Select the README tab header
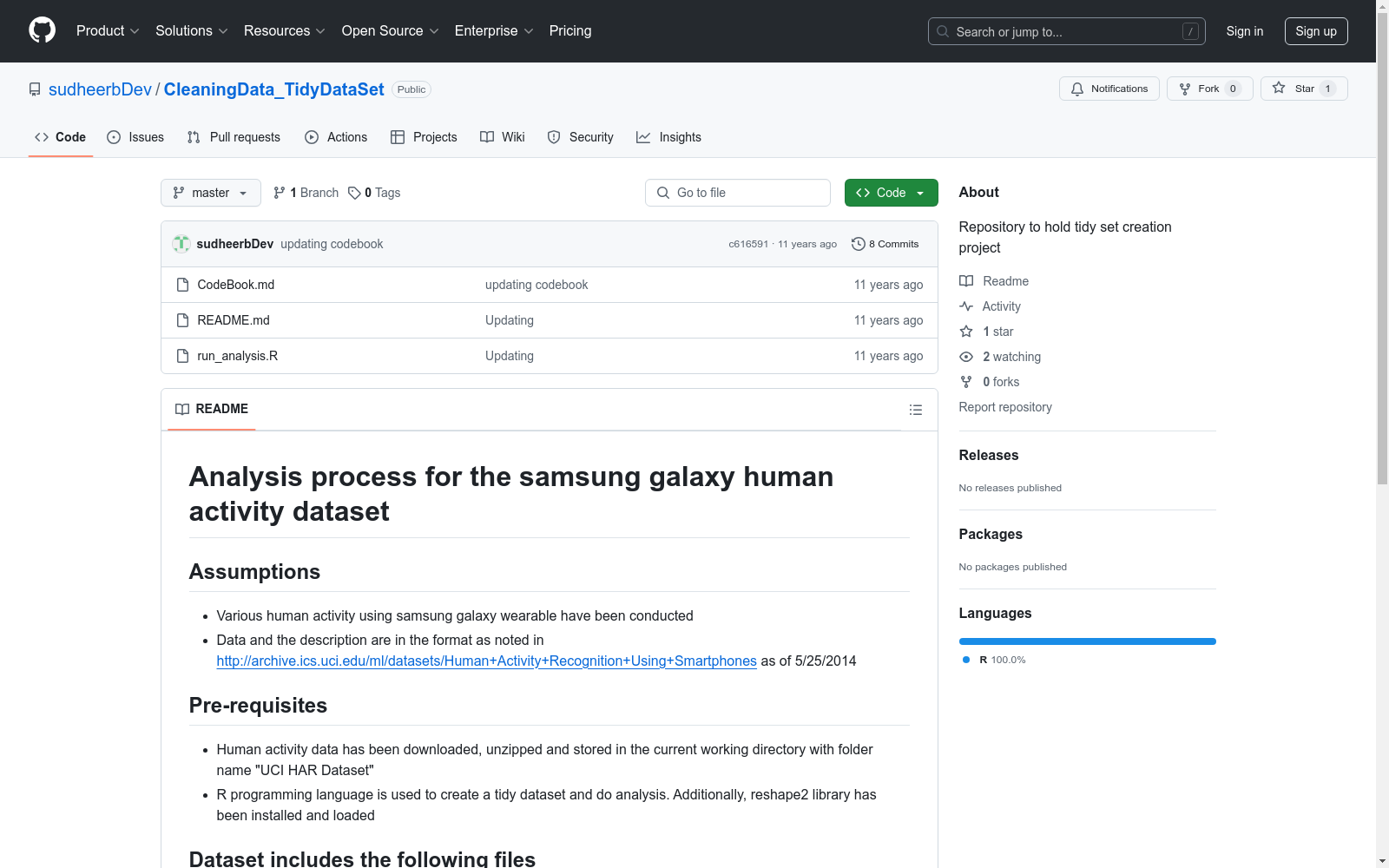This screenshot has width=1389, height=868. pos(212,409)
